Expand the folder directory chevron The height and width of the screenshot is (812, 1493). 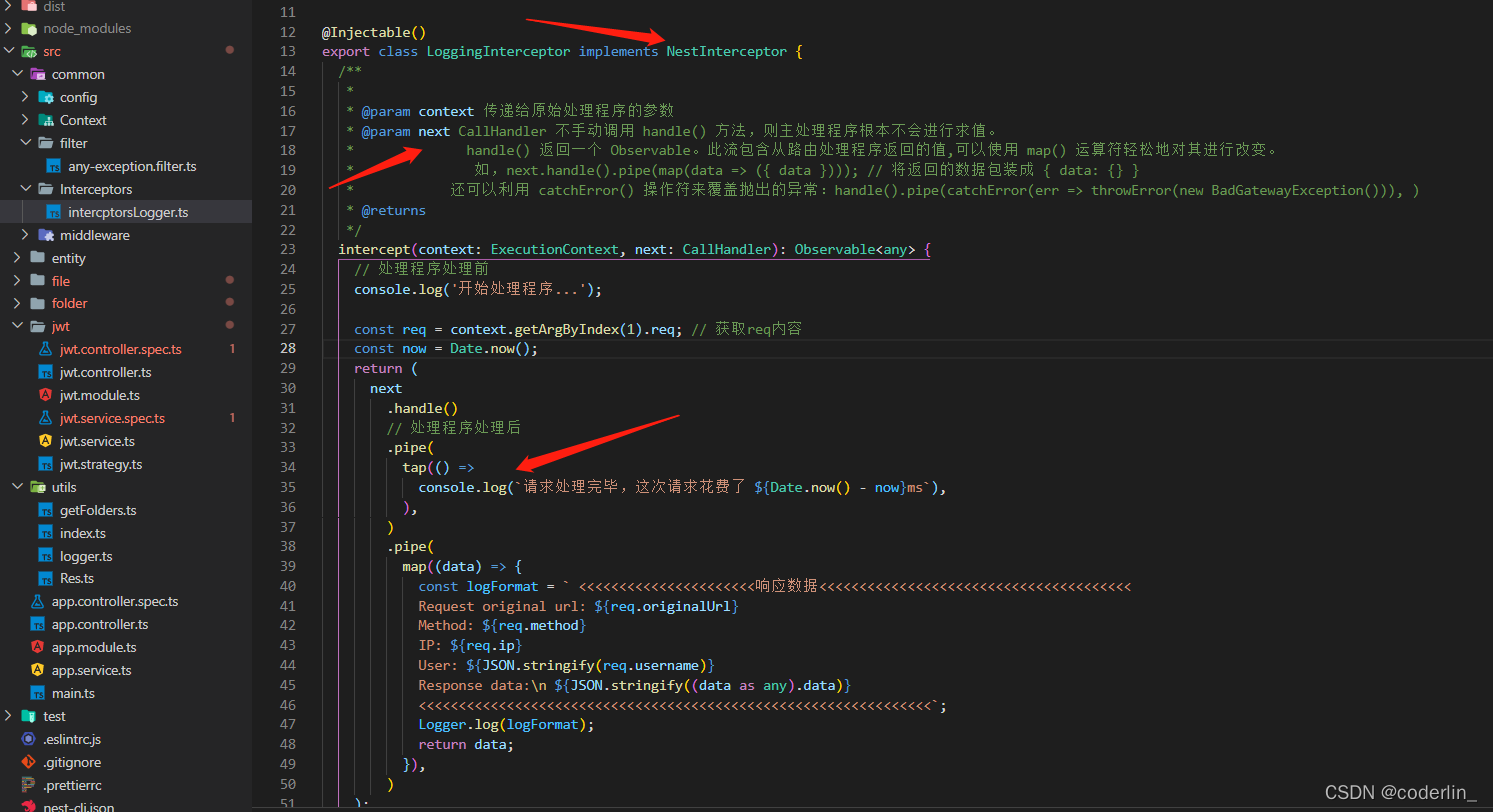point(17,303)
